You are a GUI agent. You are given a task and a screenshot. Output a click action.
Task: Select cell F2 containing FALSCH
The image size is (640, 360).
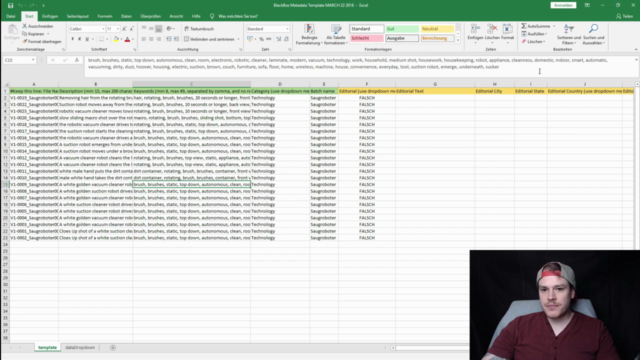367,98
